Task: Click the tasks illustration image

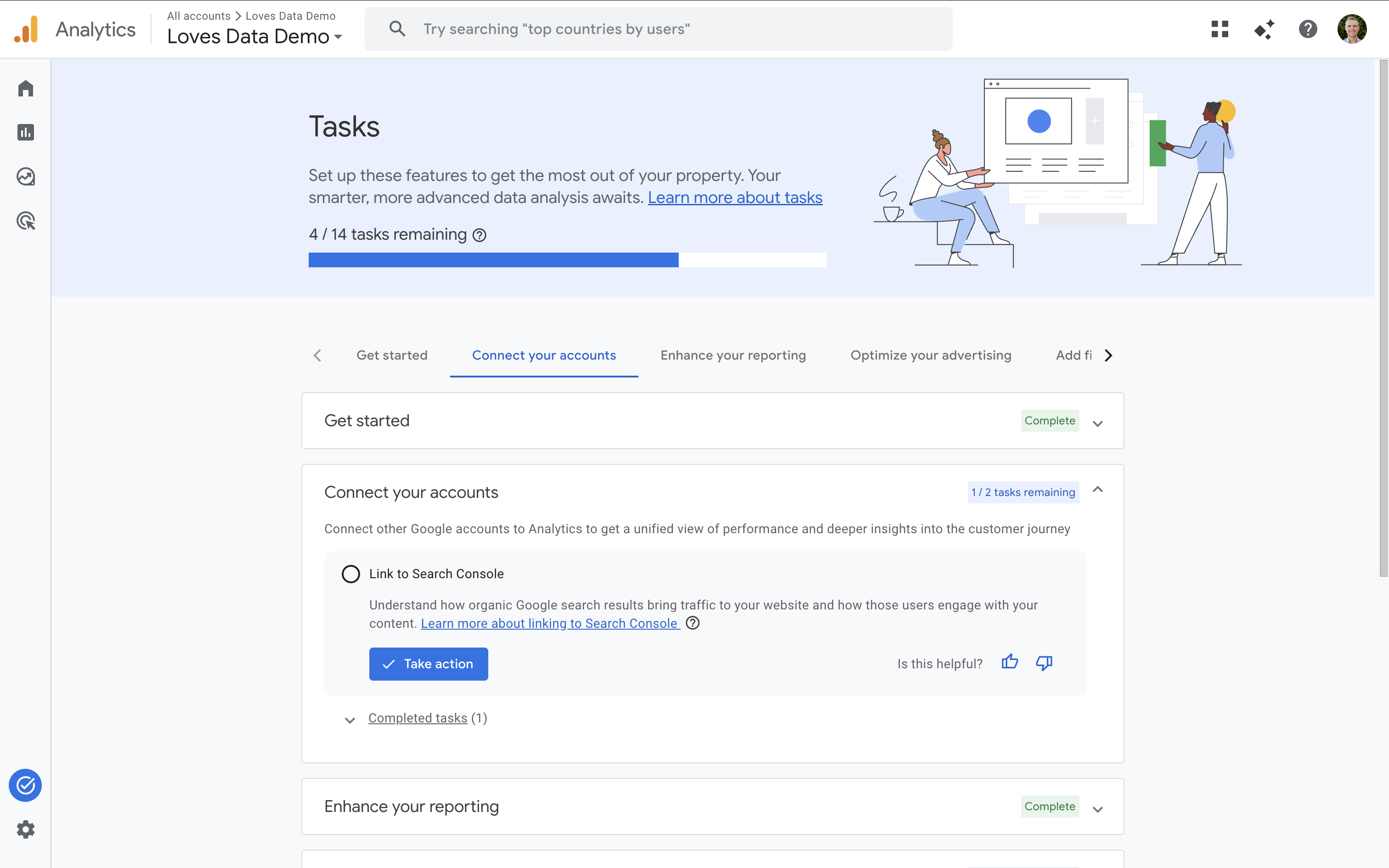Action: (x=1057, y=174)
